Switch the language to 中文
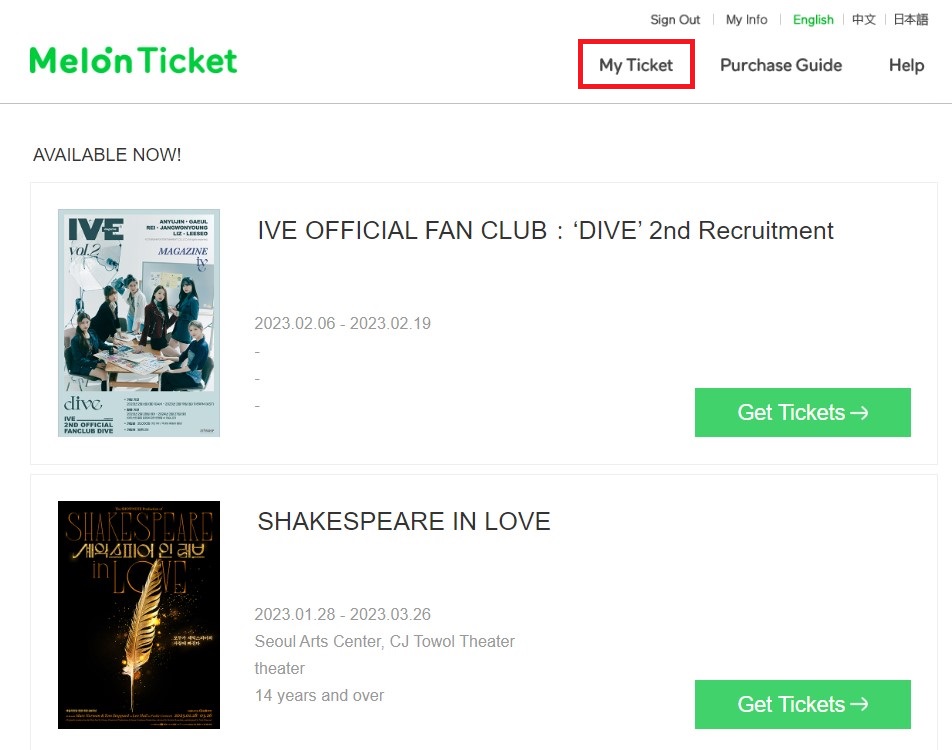This screenshot has height=750, width=952. click(864, 20)
